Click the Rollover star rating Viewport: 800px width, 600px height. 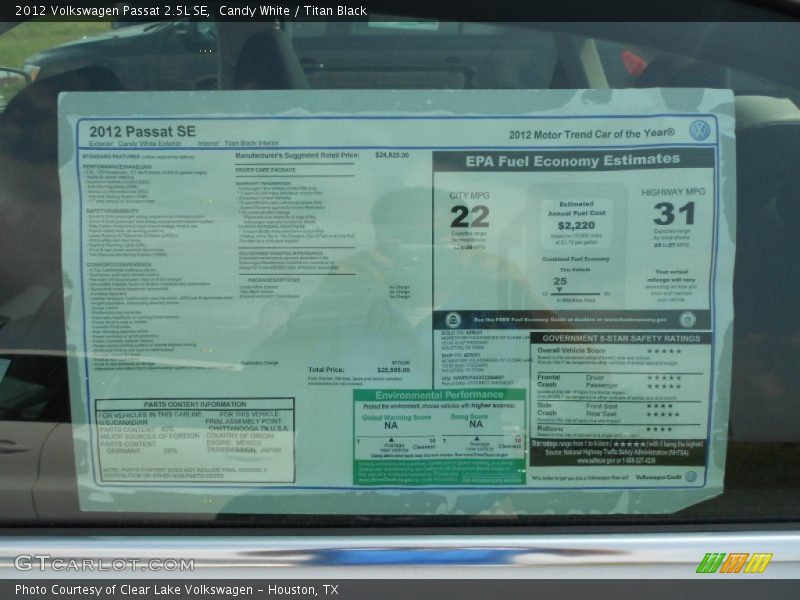[x=659, y=429]
